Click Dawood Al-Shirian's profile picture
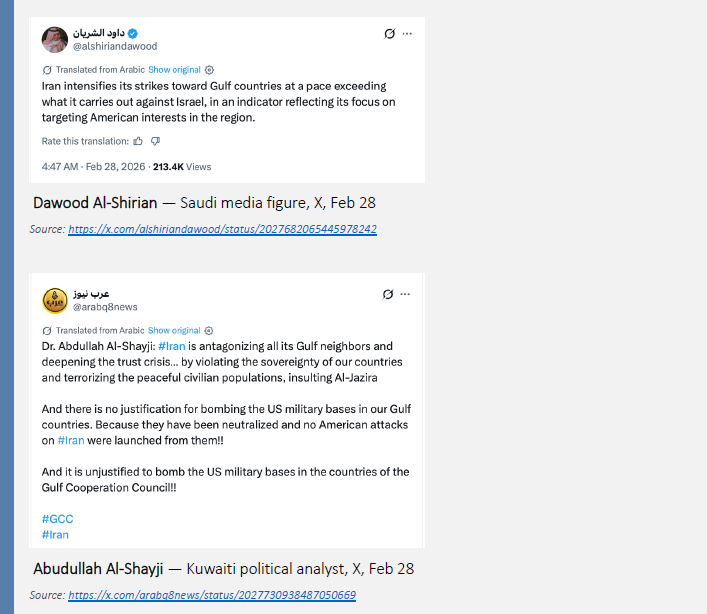 pyautogui.click(x=54, y=39)
